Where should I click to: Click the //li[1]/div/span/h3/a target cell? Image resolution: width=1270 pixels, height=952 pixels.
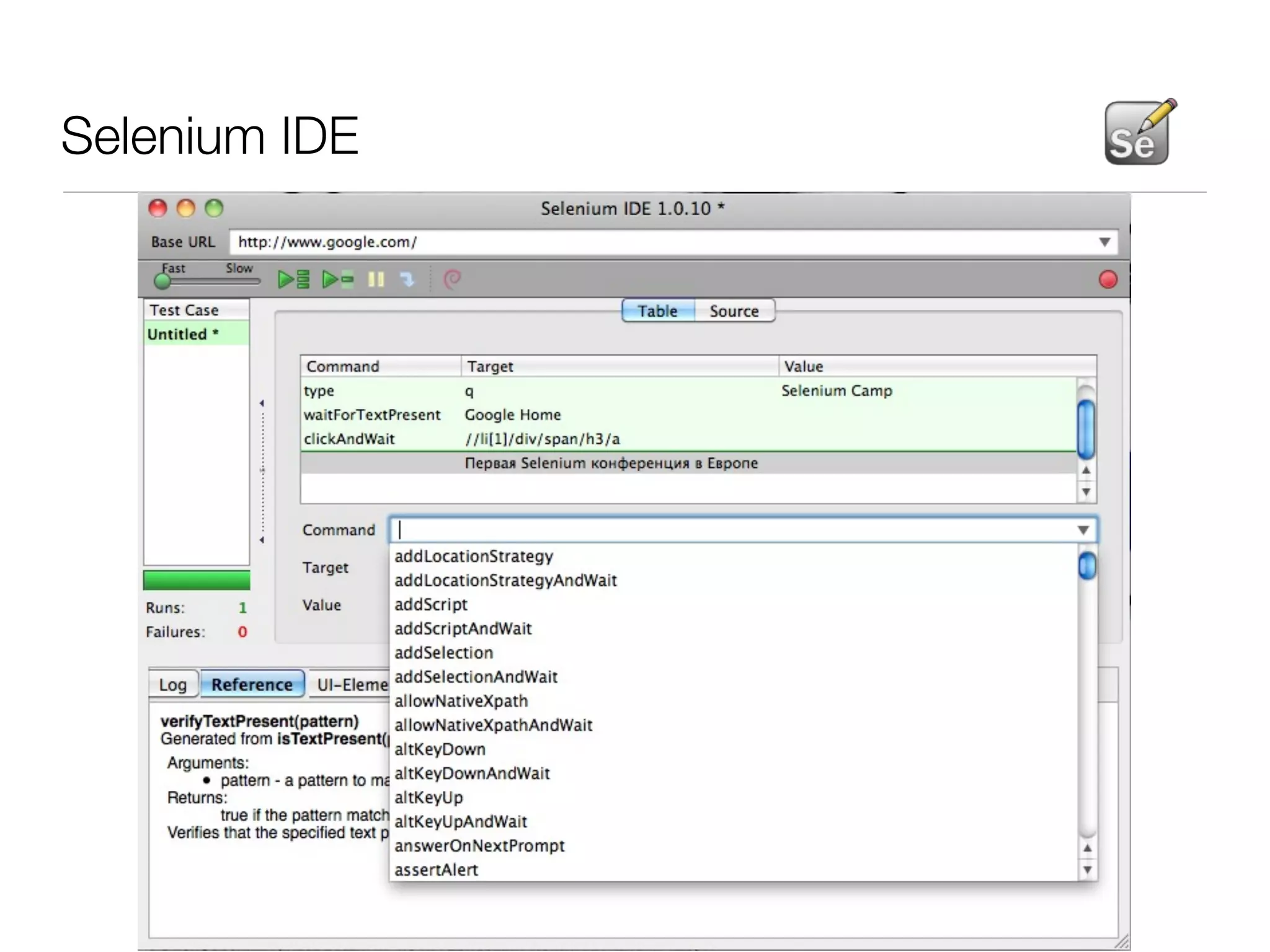[543, 439]
